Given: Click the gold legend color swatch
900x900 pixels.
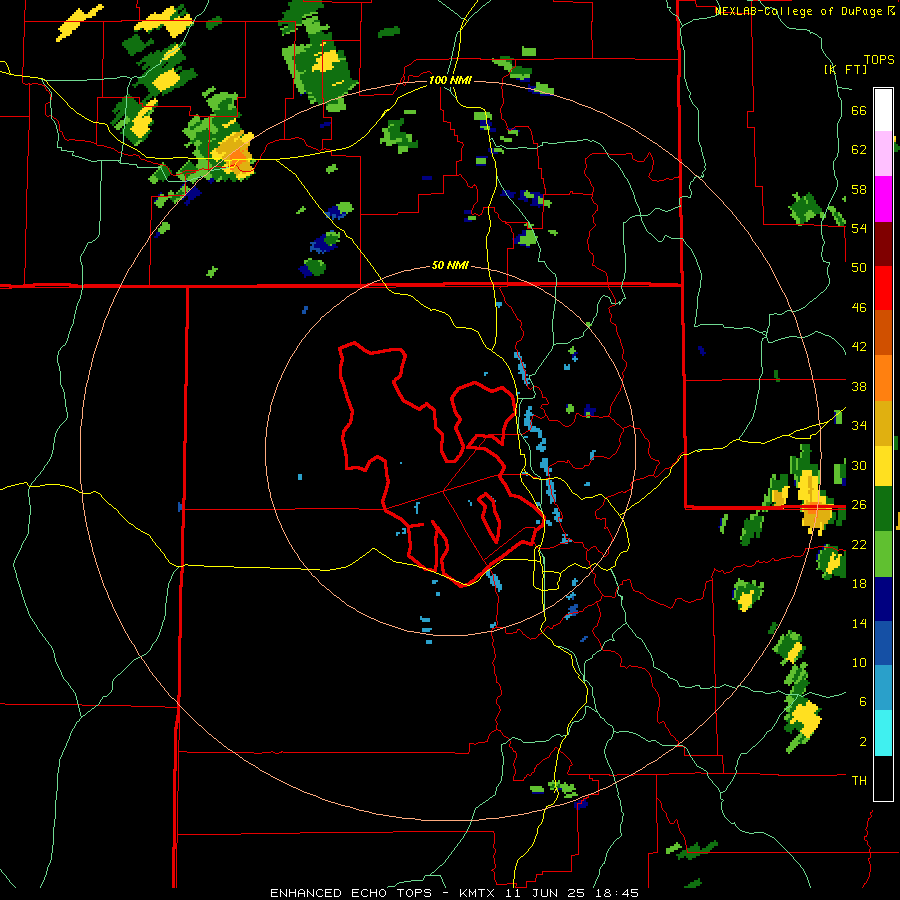Looking at the screenshot, I should 883,423.
